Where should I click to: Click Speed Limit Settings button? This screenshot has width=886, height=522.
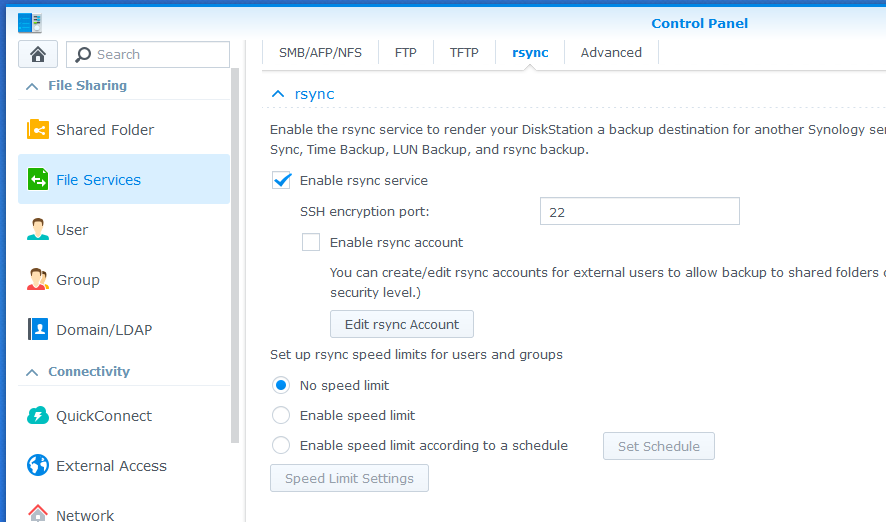pyautogui.click(x=349, y=478)
